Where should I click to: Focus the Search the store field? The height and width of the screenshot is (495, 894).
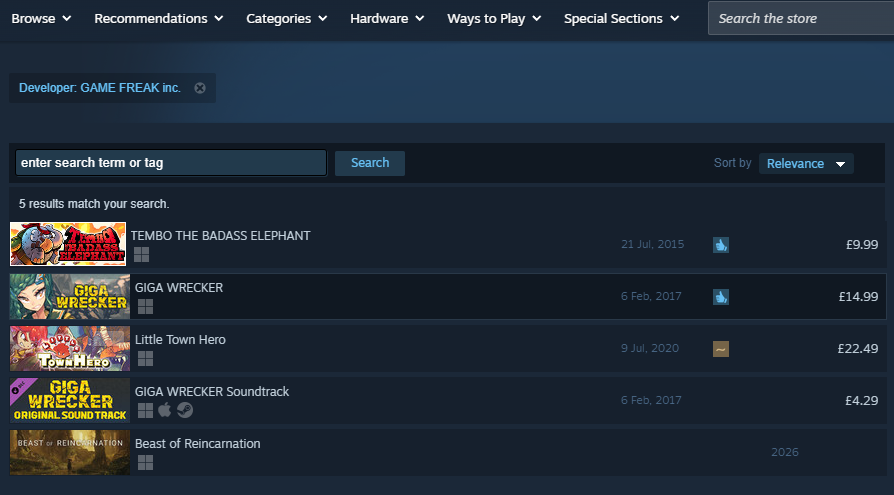(800, 18)
